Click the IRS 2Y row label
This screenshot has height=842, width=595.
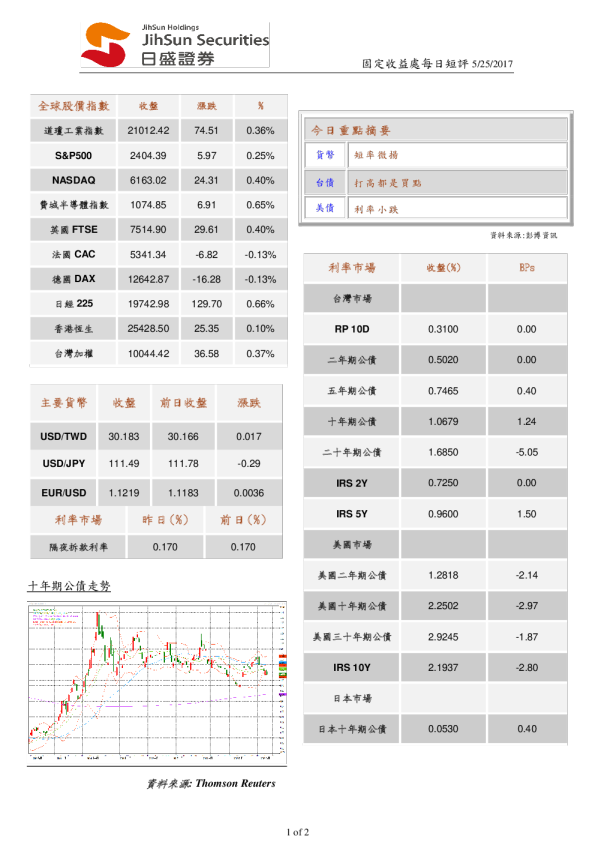tap(352, 483)
